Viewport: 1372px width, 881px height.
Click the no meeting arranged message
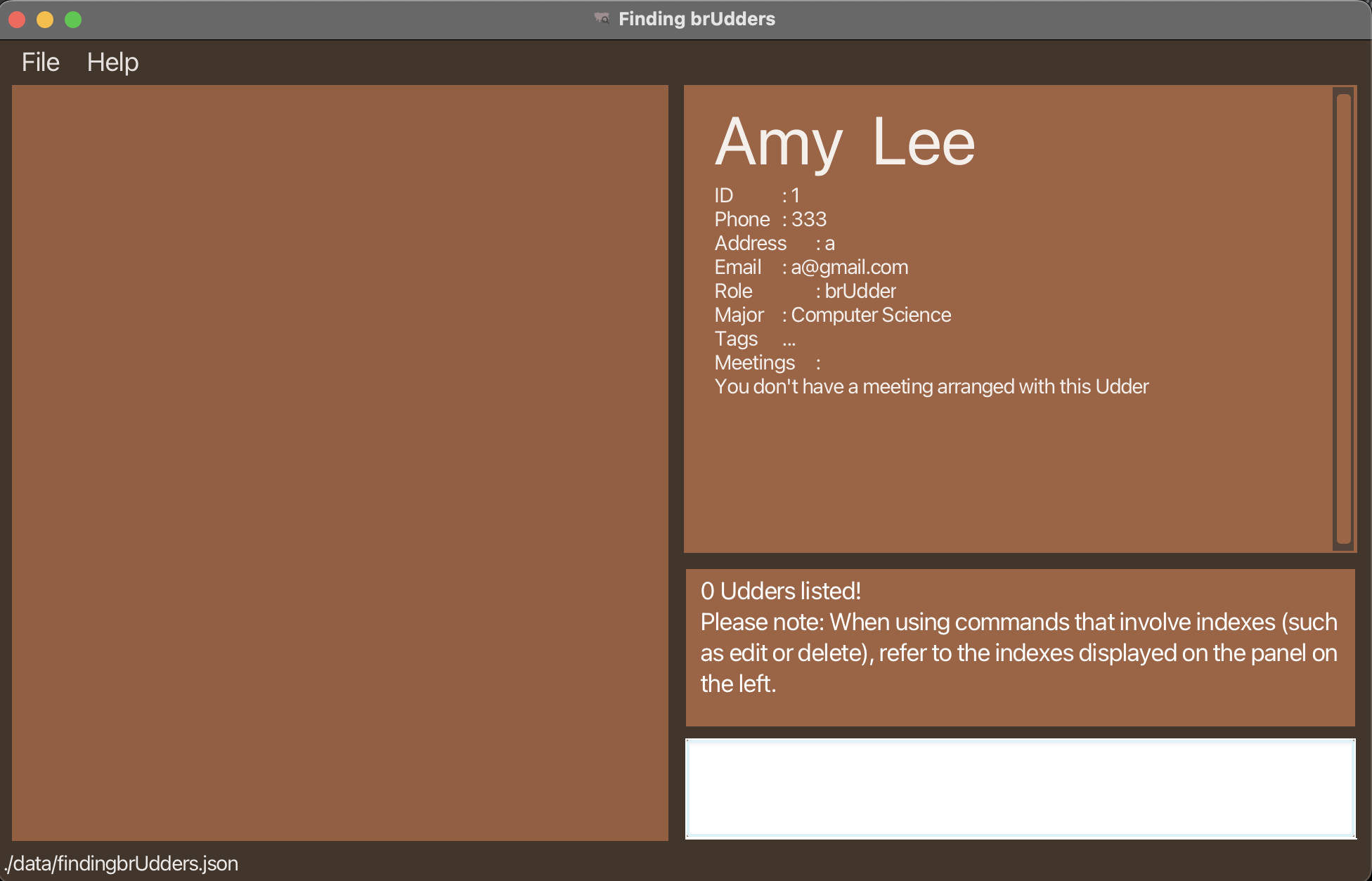pos(931,386)
